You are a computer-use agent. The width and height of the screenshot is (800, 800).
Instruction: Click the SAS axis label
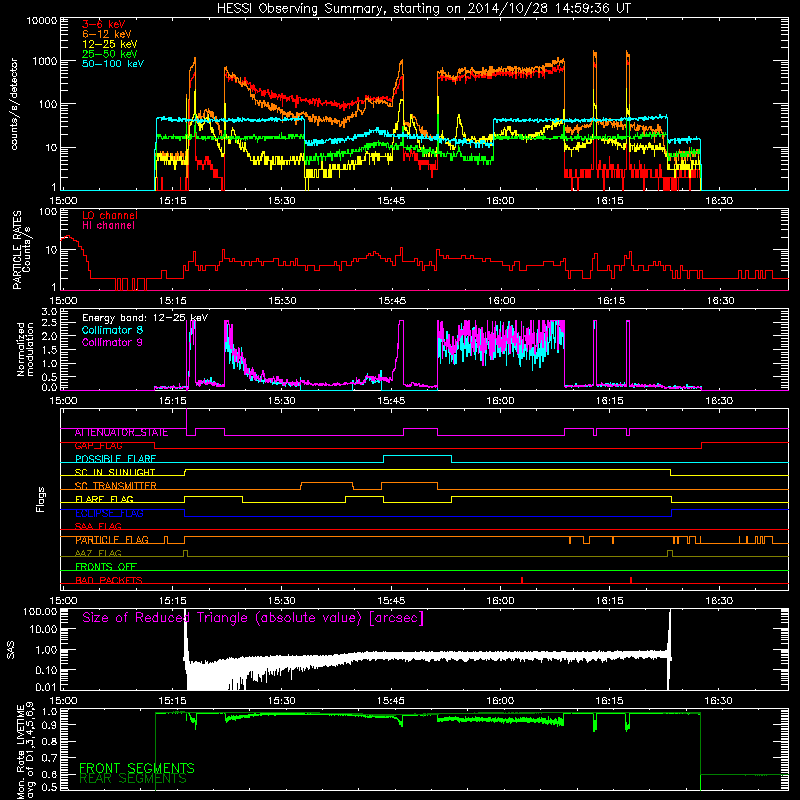[11, 649]
